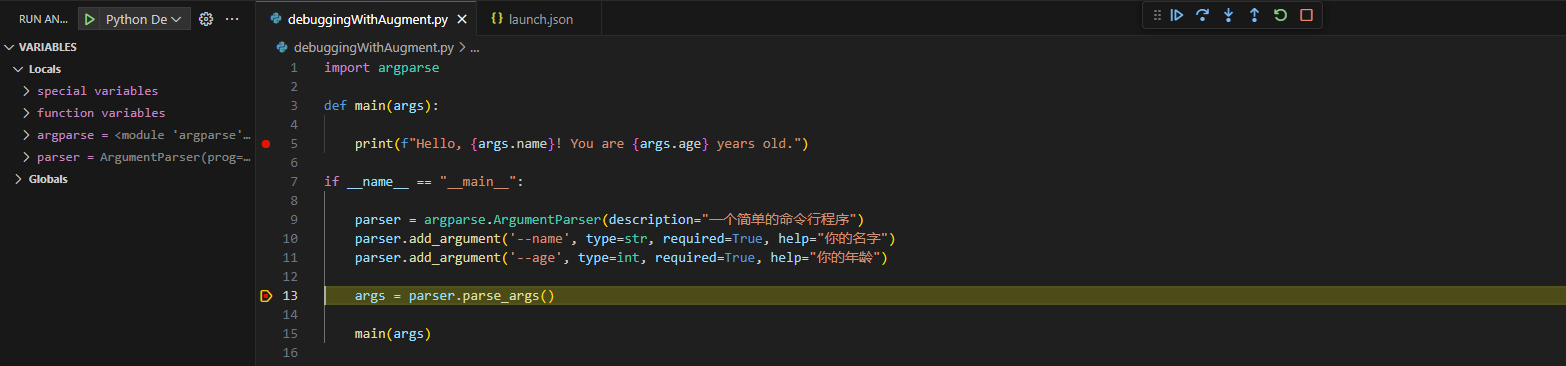This screenshot has width=1566, height=366.
Task: Close the debuggingWithAugment.py tab
Action: click(461, 19)
